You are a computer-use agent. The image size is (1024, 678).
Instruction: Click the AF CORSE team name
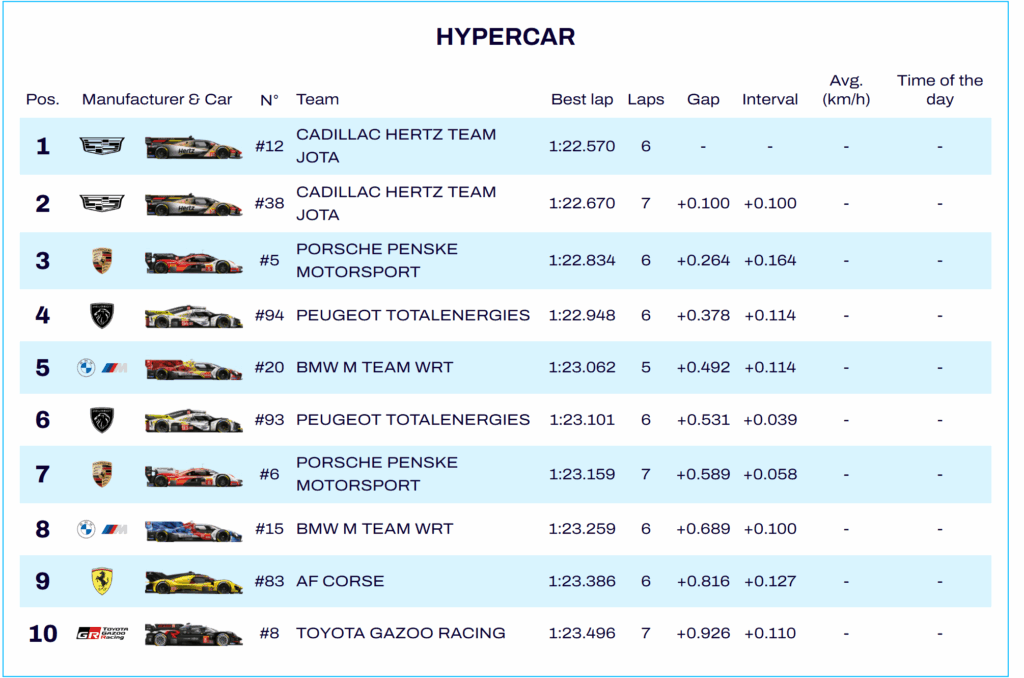[340, 581]
